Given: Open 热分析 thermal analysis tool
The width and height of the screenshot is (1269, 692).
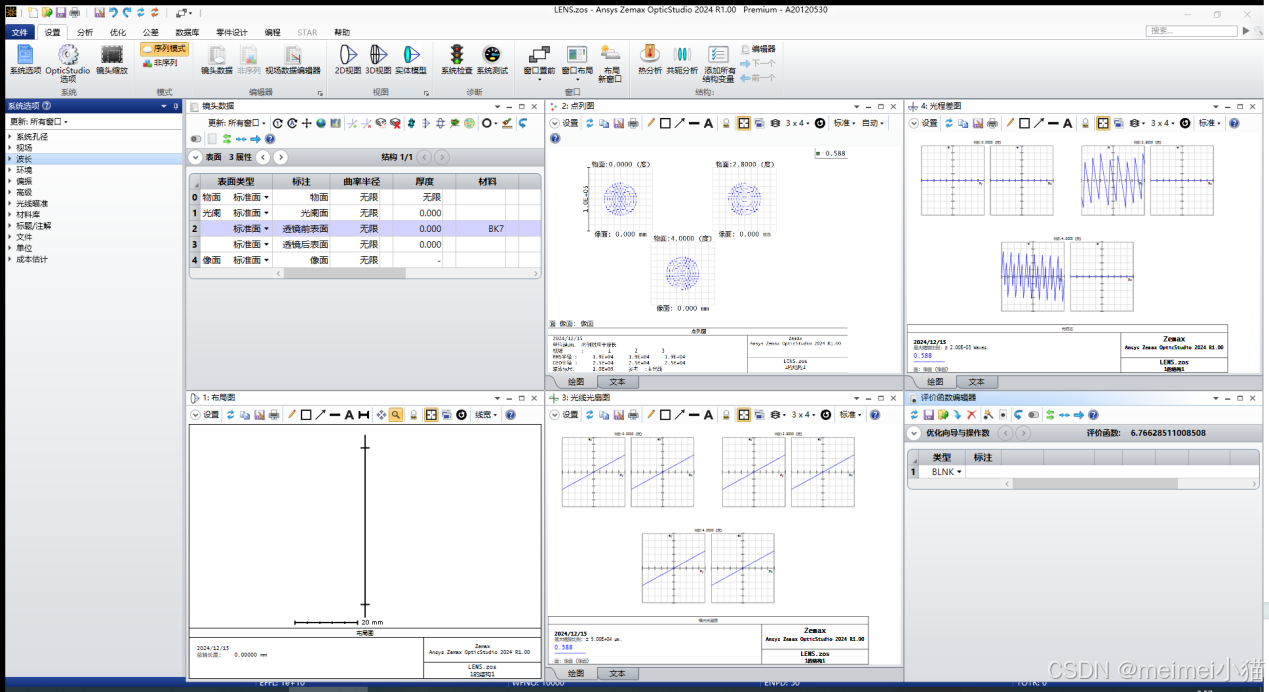Looking at the screenshot, I should click(x=649, y=60).
